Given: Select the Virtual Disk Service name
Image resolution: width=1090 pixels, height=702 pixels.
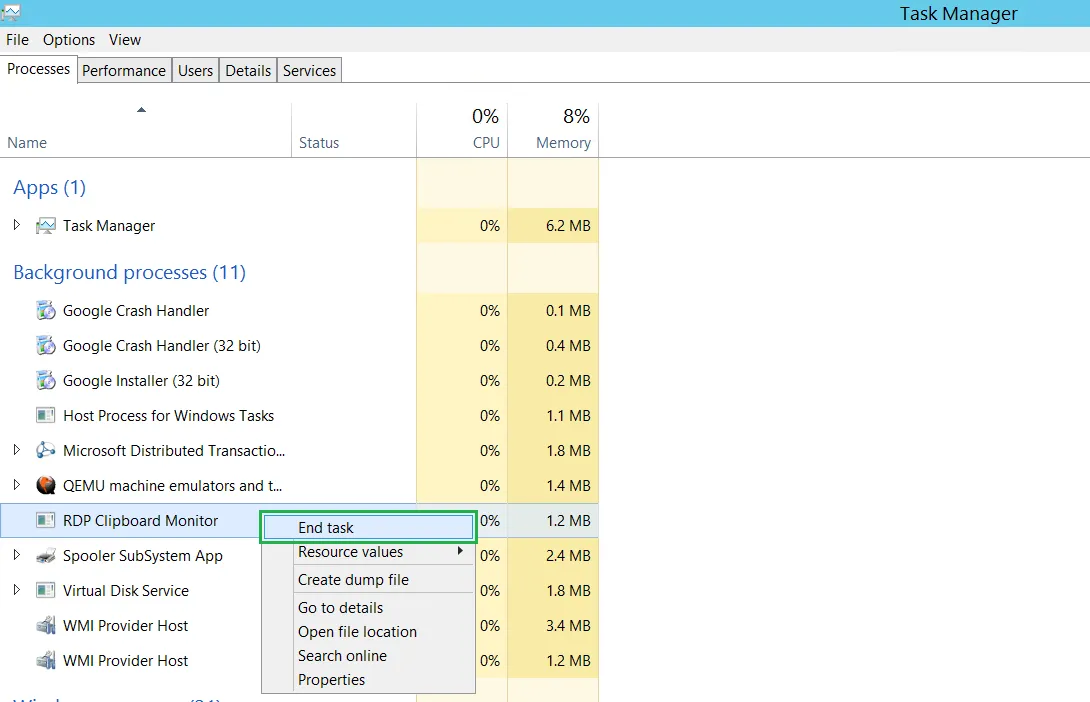Looking at the screenshot, I should (126, 591).
